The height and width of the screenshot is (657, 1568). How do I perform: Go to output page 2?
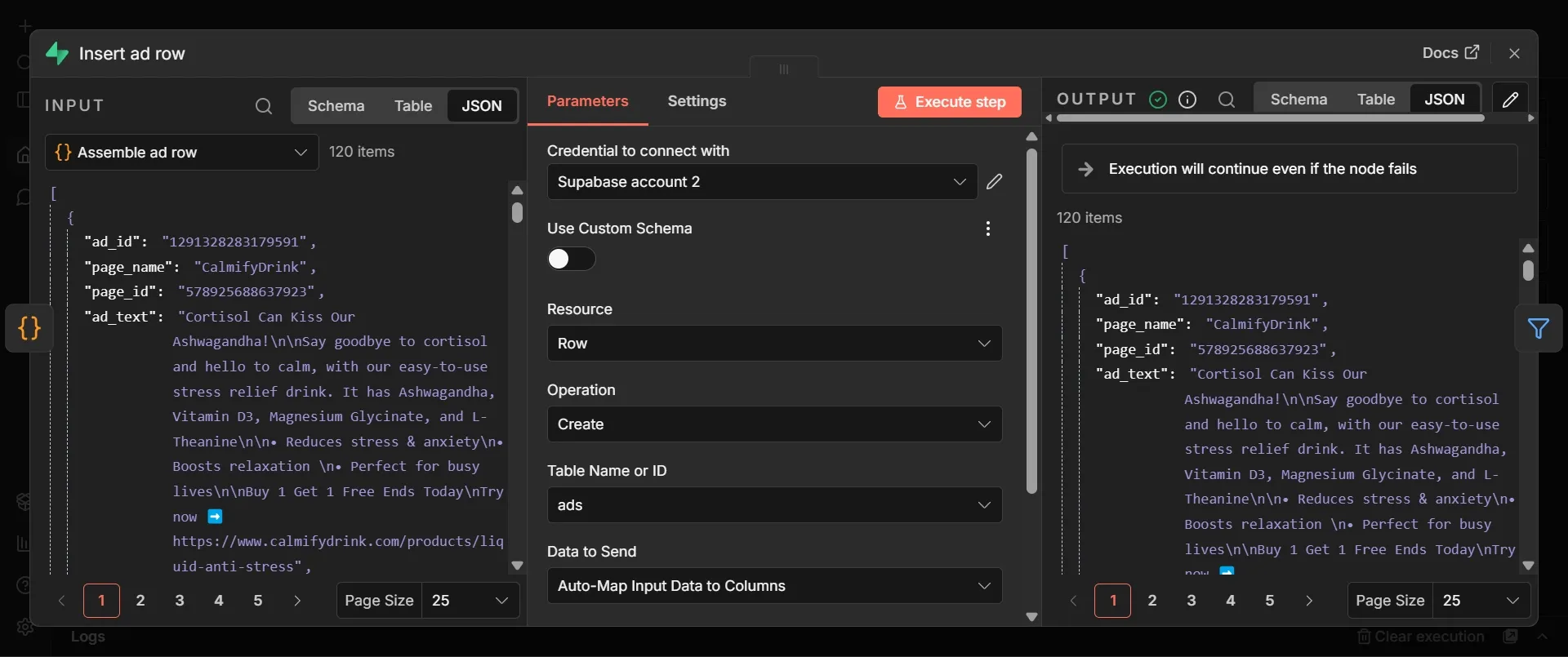click(x=1152, y=601)
